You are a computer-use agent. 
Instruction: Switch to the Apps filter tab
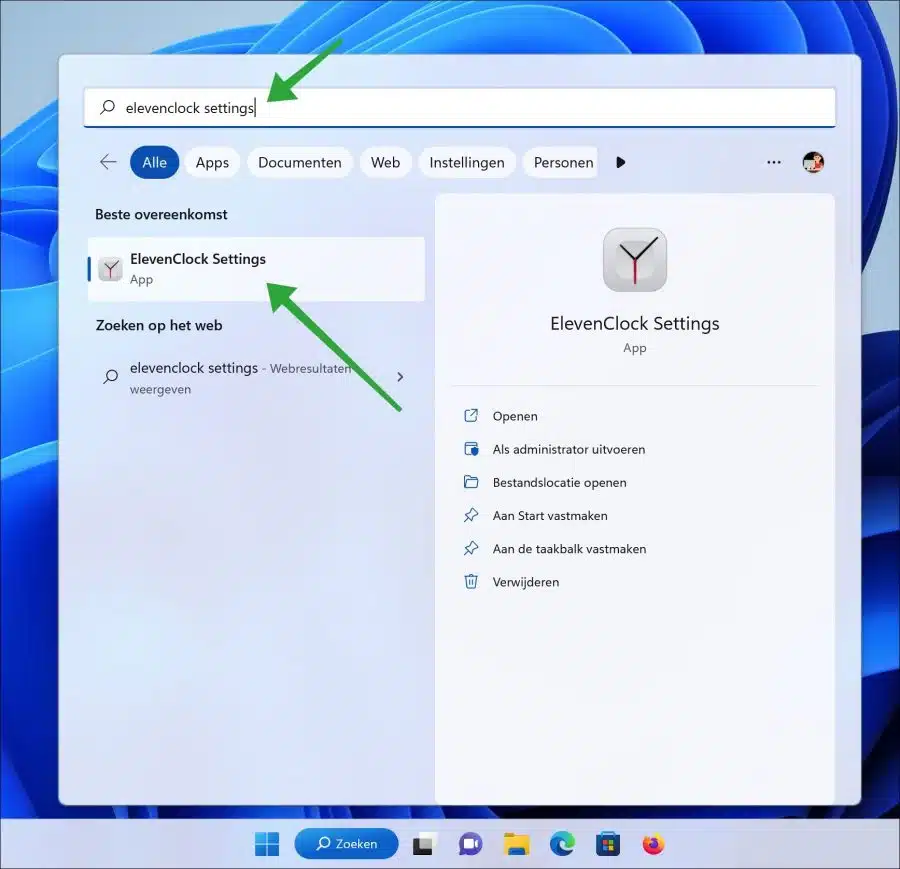click(x=212, y=162)
